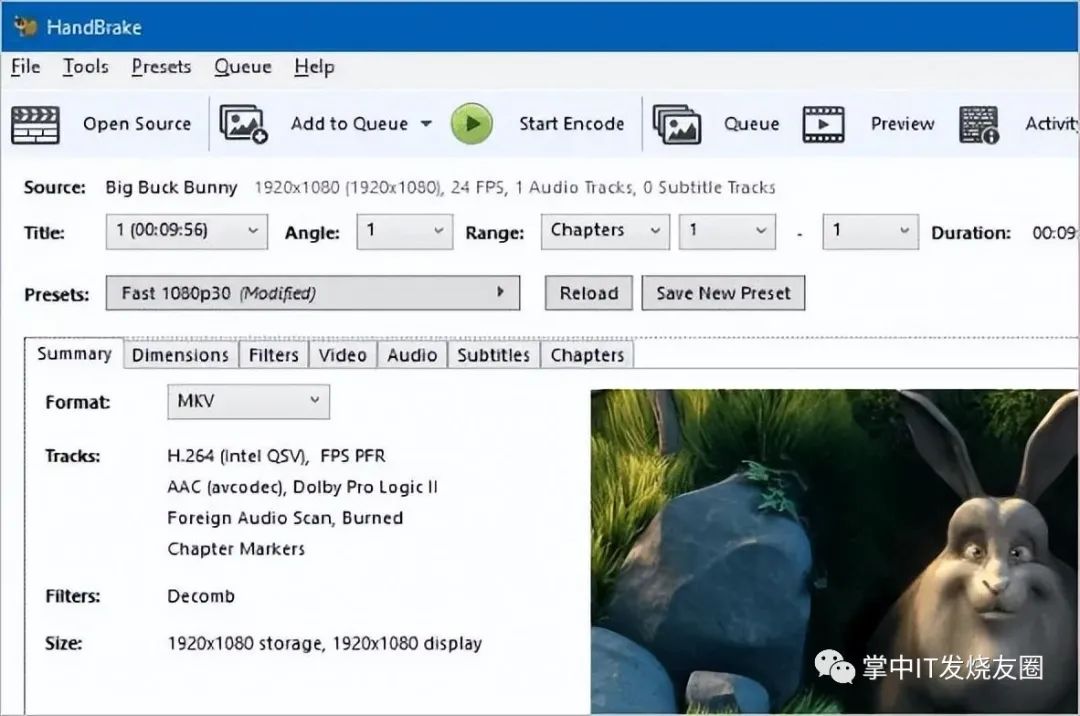1080x716 pixels.
Task: Click the Foreign Audio Scan, Burned text
Action: tap(285, 518)
